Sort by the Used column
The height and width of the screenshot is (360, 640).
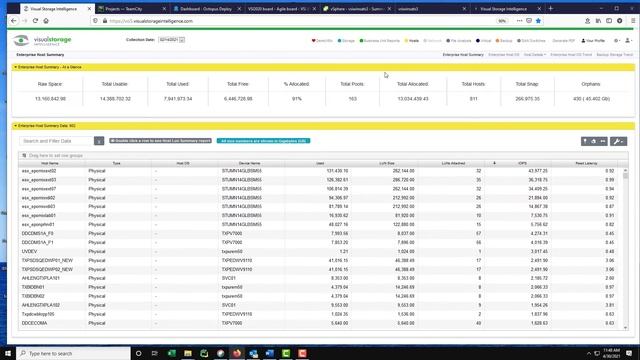[x=320, y=163]
